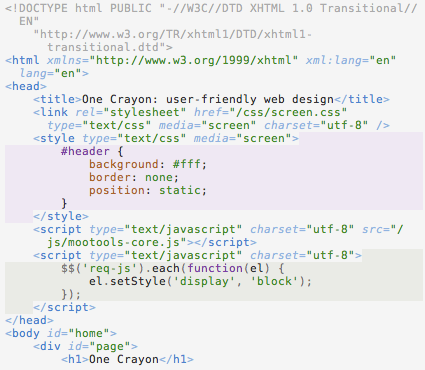The width and height of the screenshot is (425, 370).
Task: Click the 'rel' attribute in link tag
Action: pyautogui.click(x=85, y=112)
